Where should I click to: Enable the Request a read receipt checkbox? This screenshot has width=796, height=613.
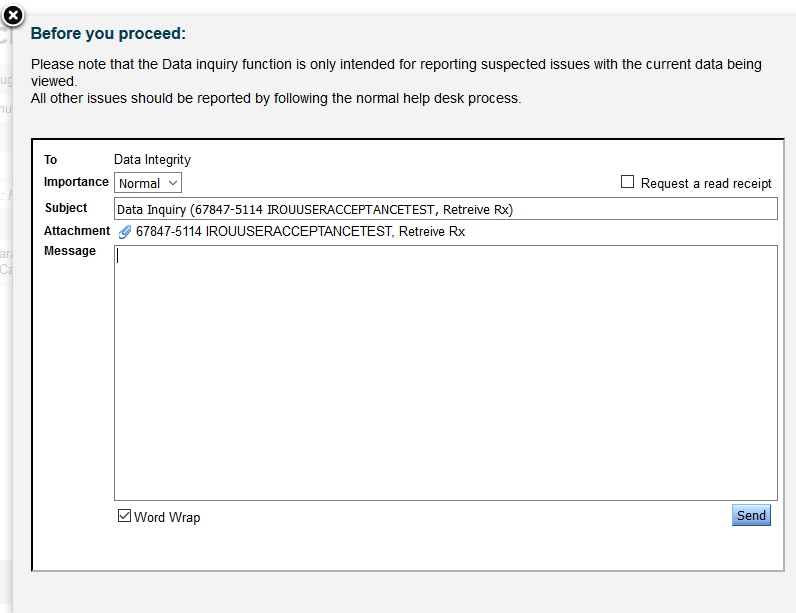click(x=628, y=182)
